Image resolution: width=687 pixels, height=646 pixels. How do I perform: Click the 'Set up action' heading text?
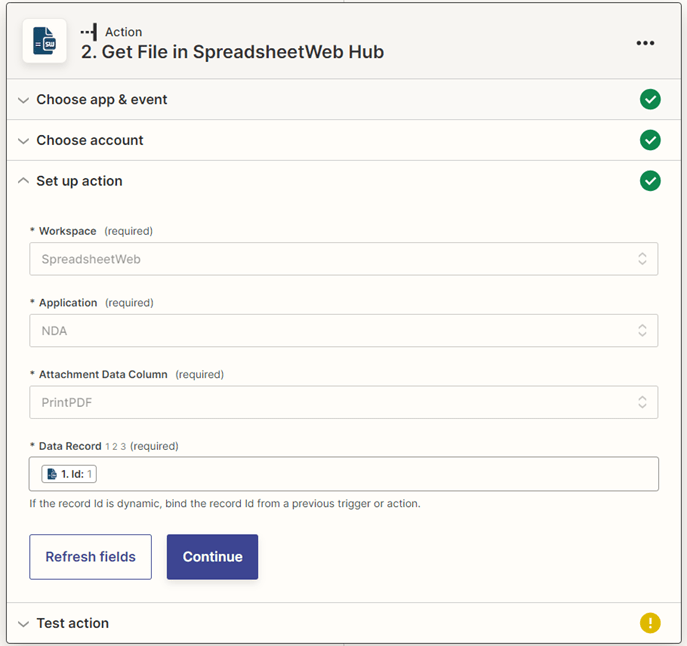click(79, 181)
